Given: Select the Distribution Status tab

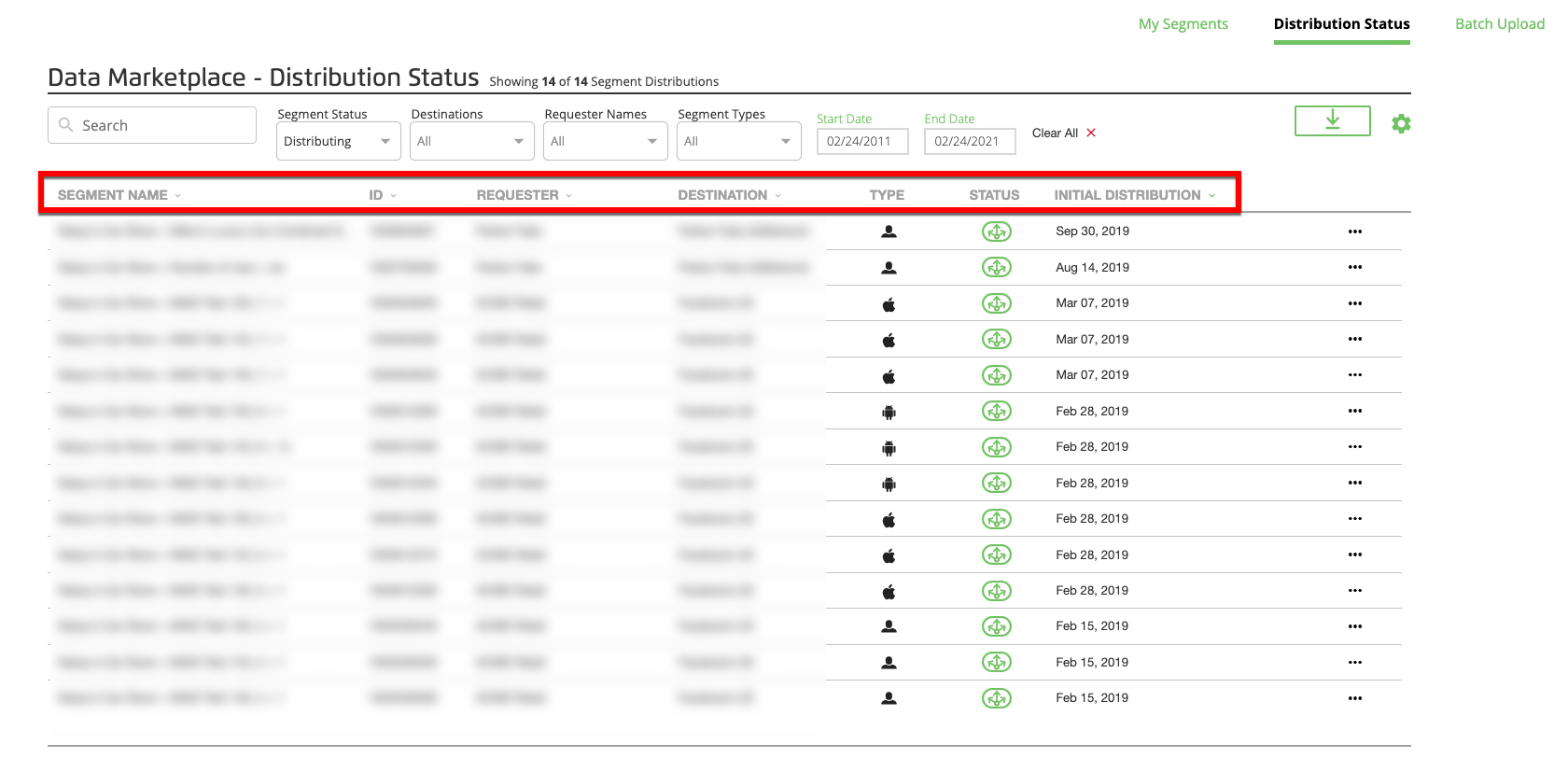Looking at the screenshot, I should [1341, 24].
